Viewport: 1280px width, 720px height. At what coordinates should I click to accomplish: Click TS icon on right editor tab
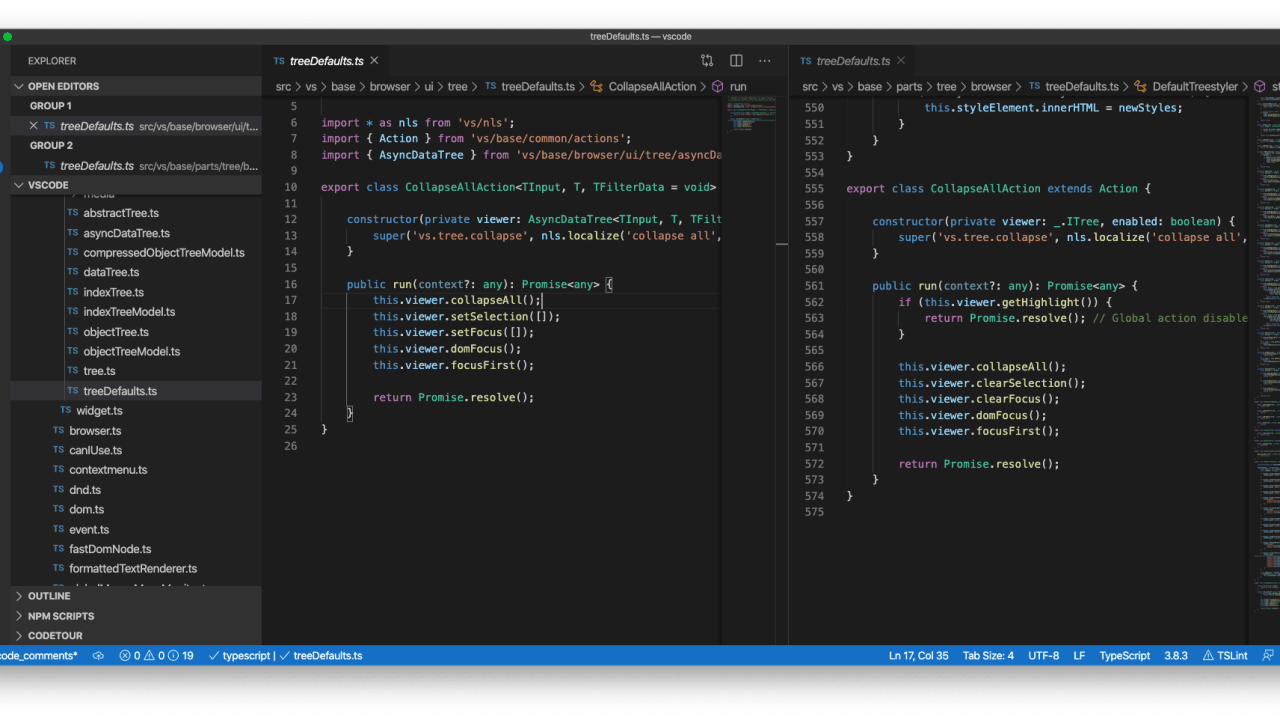coord(806,61)
